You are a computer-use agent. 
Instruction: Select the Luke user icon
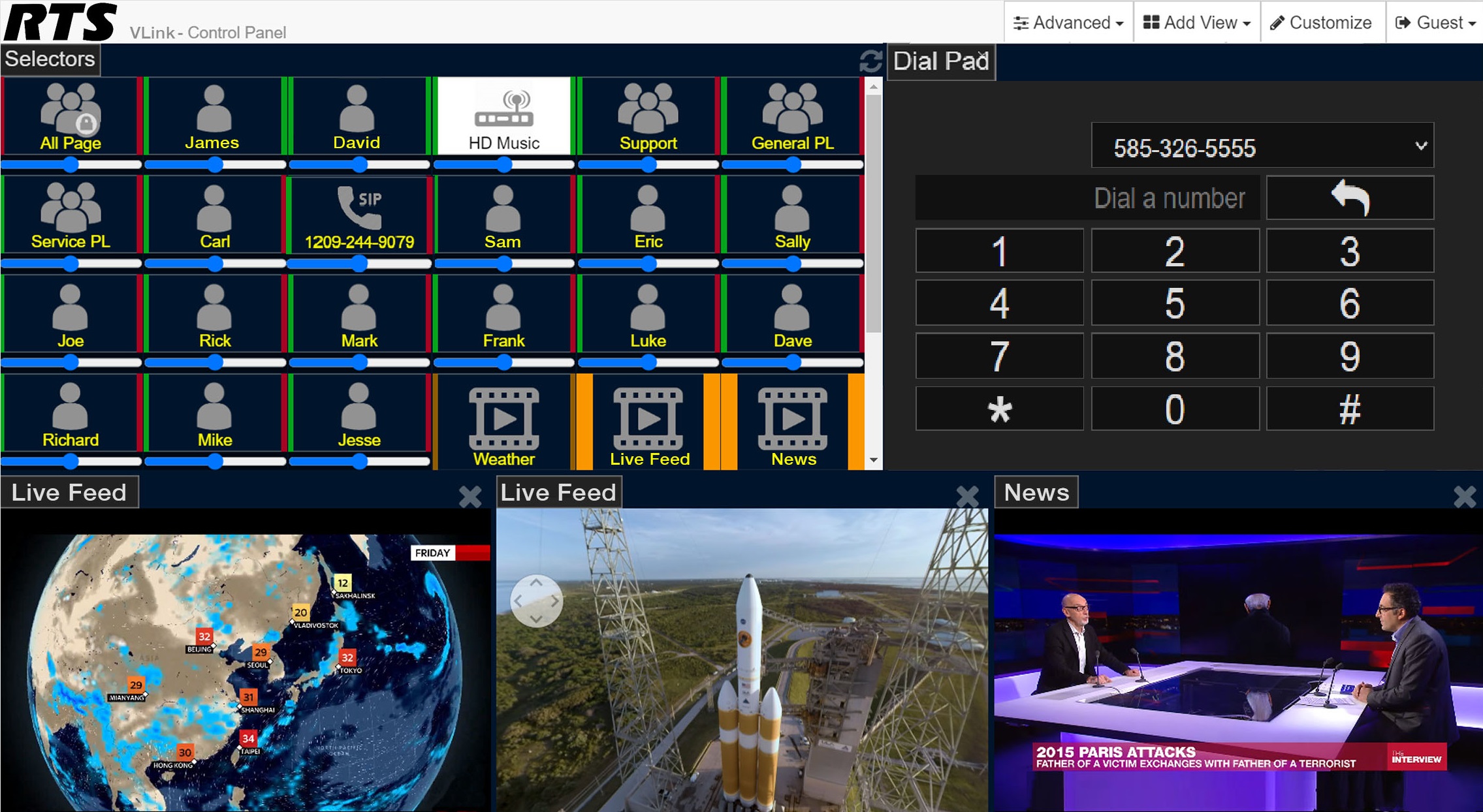[648, 307]
